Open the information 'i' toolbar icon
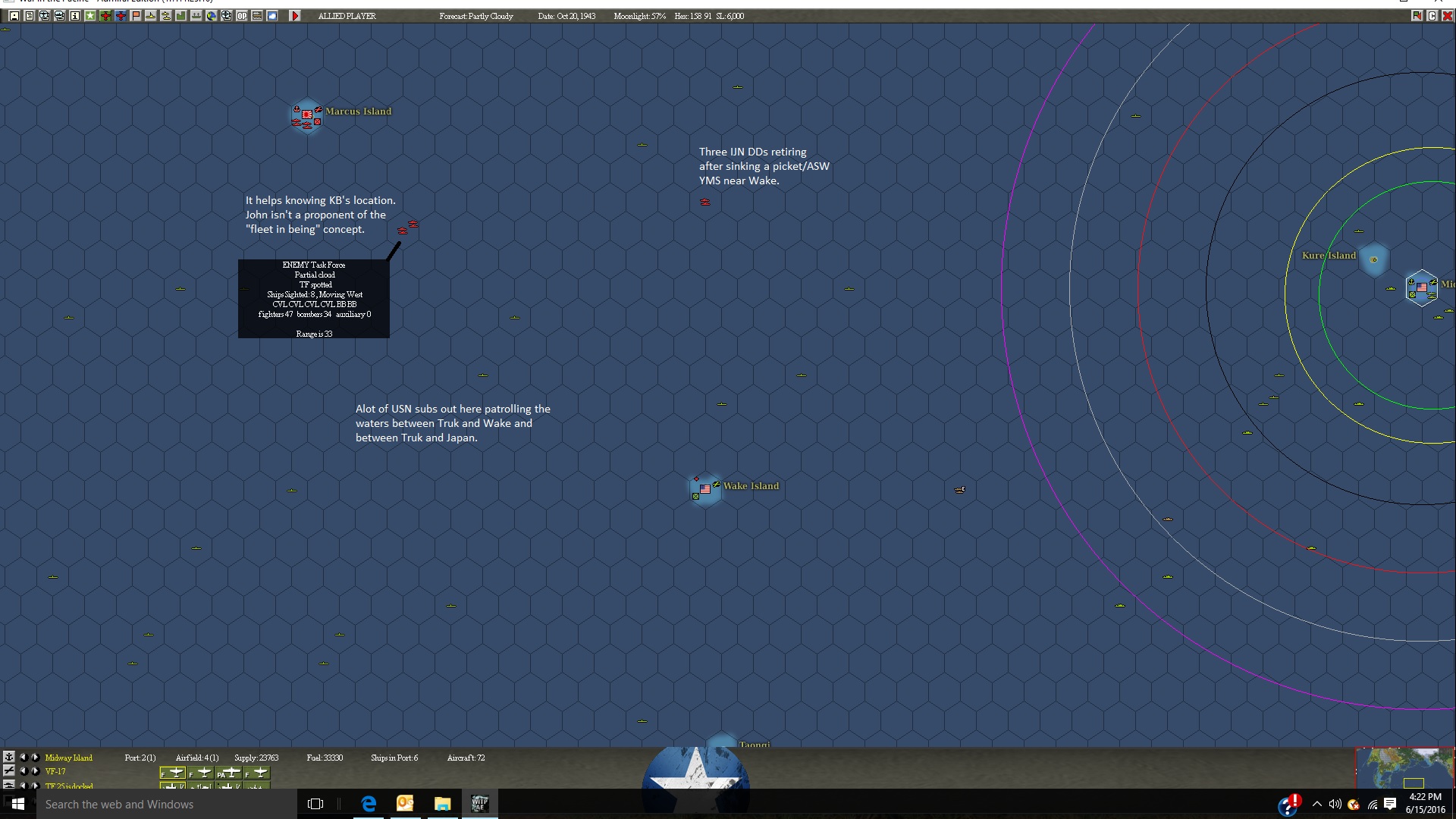The height and width of the screenshot is (819, 1456). point(75,16)
